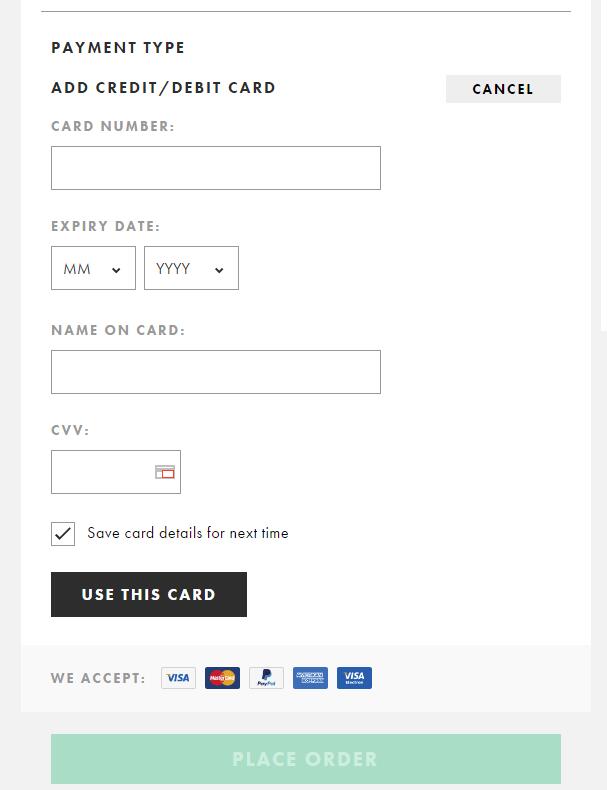Toggle Save card details for next time
The width and height of the screenshot is (607, 790).
[x=63, y=534]
